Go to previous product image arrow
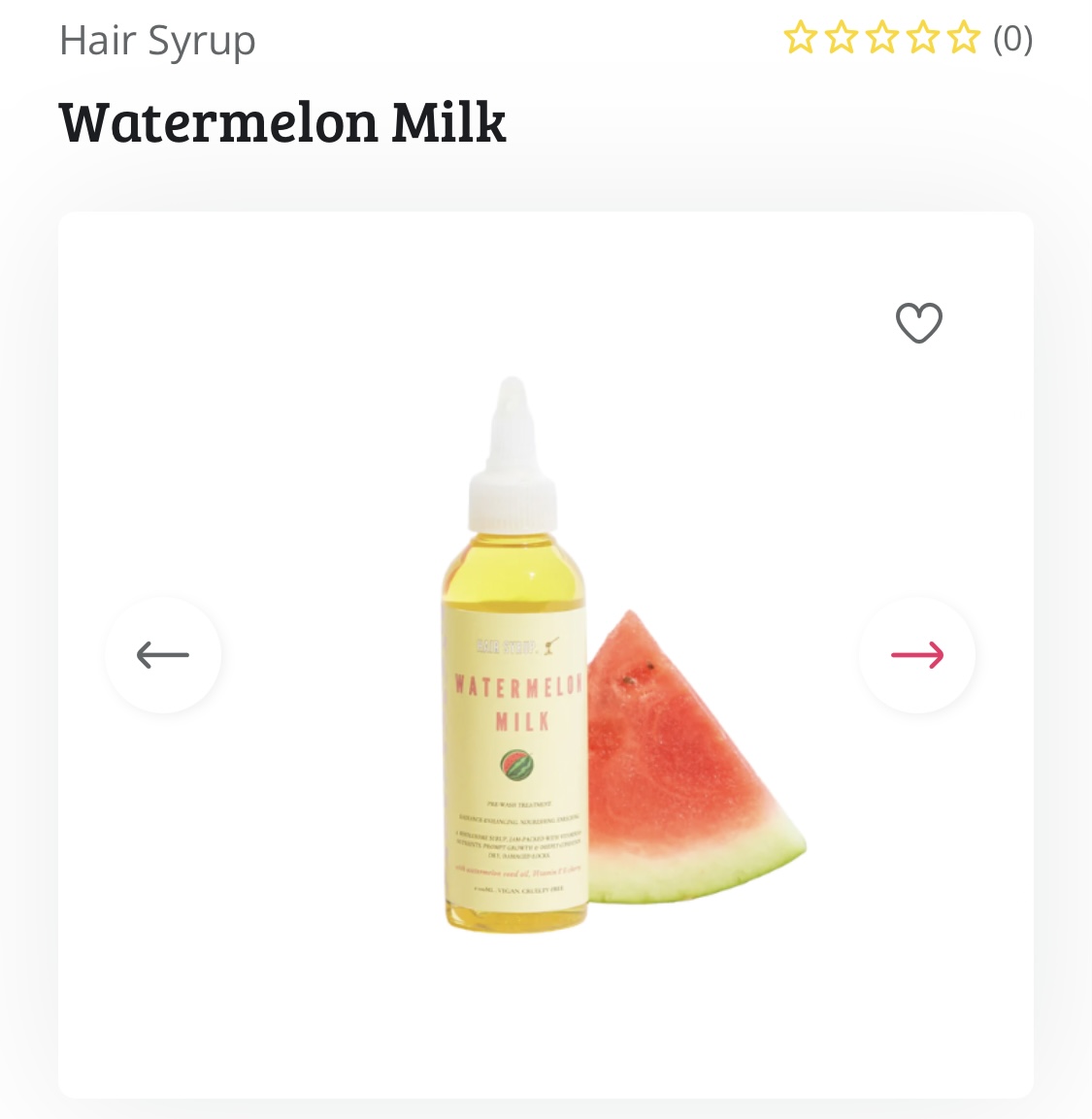The width and height of the screenshot is (1092, 1119). click(x=163, y=654)
